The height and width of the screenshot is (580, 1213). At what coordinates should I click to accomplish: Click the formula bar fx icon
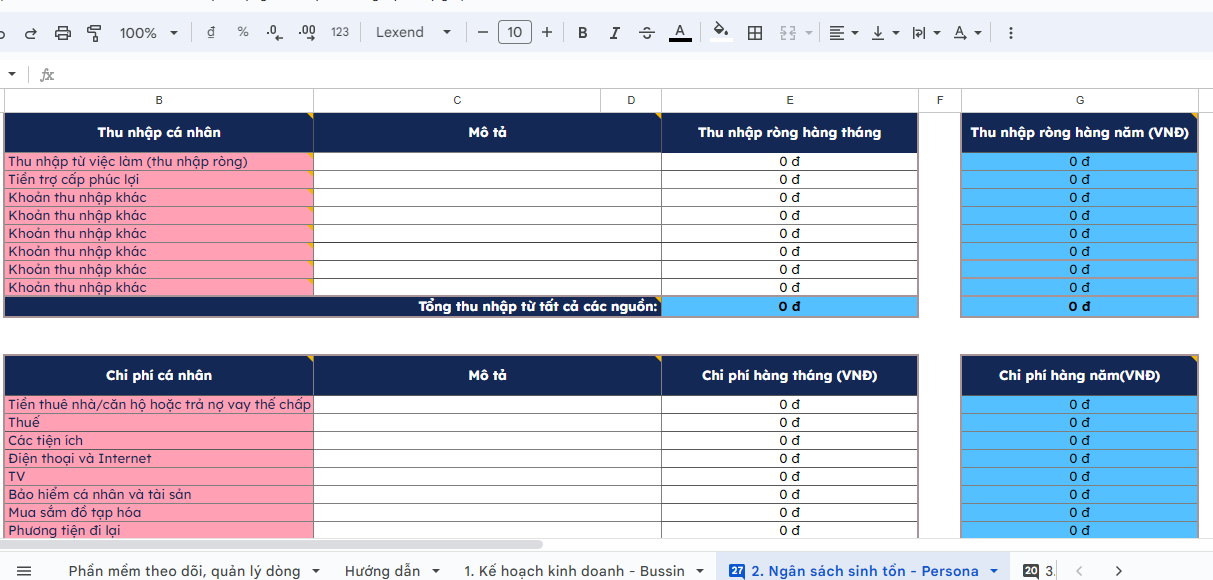pos(47,75)
